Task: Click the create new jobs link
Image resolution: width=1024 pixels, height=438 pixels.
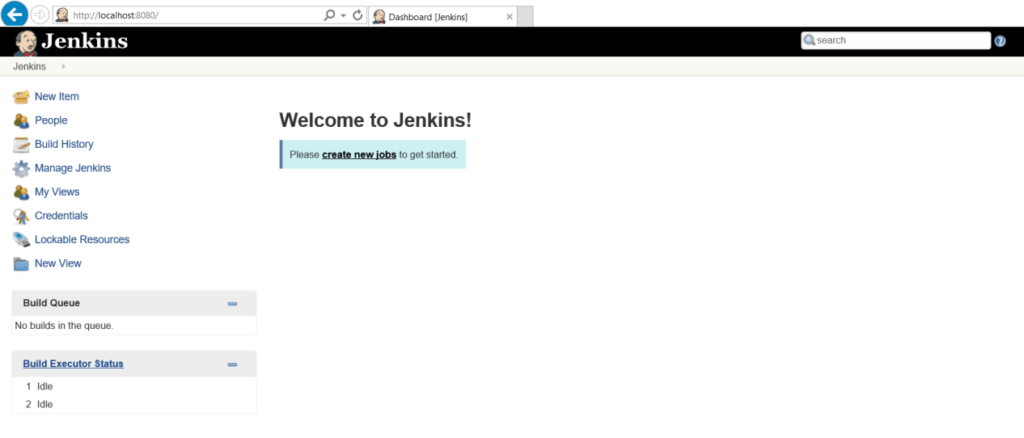Action: 359,155
